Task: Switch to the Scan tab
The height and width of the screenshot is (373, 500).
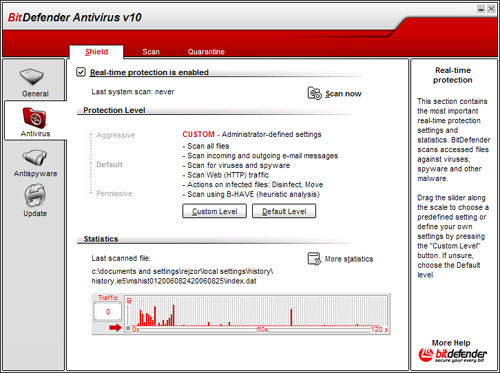Action: pyautogui.click(x=151, y=52)
